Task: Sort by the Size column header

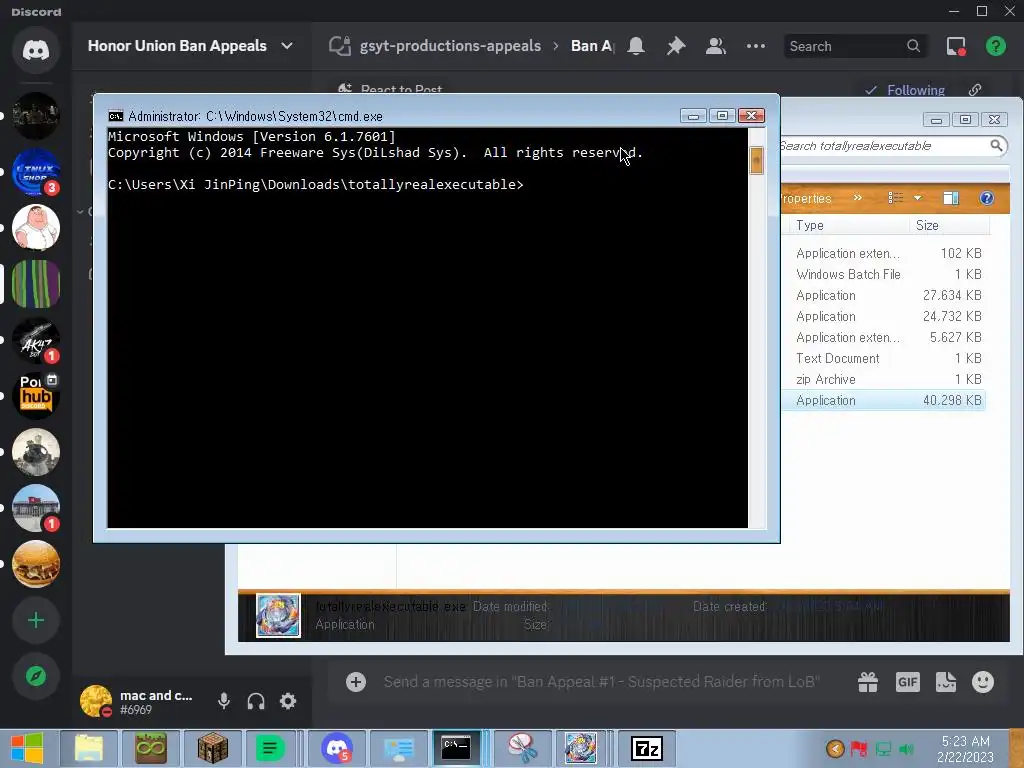Action: [950, 225]
